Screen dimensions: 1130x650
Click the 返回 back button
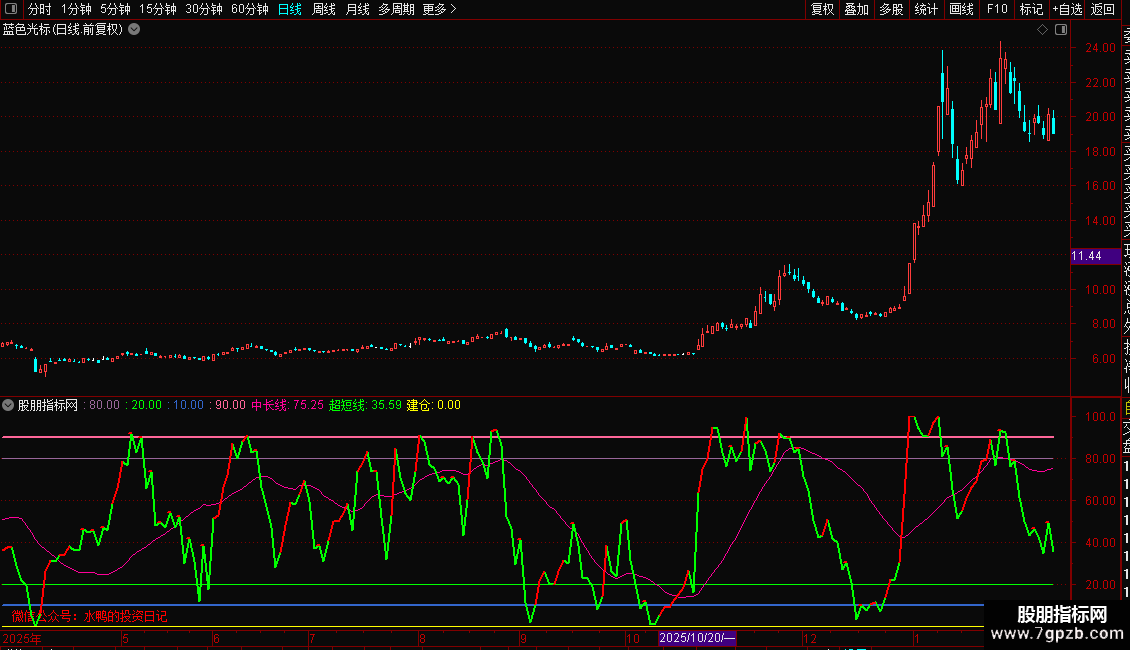point(1103,9)
